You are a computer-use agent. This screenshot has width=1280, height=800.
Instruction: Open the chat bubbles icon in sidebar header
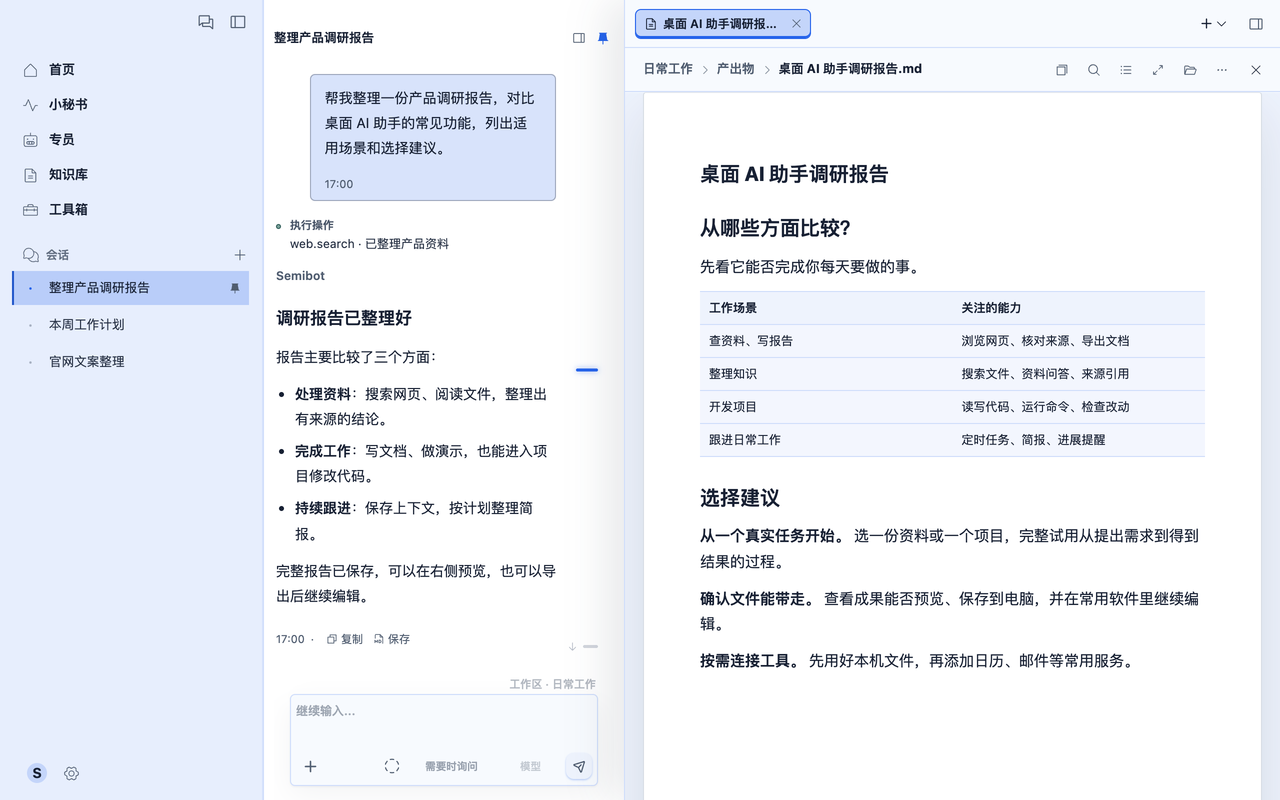click(x=206, y=22)
